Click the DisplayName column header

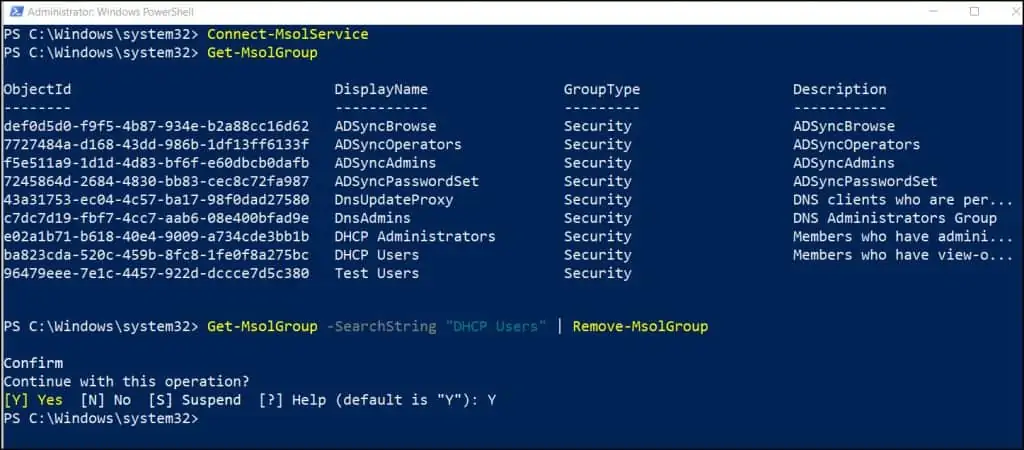(381, 89)
